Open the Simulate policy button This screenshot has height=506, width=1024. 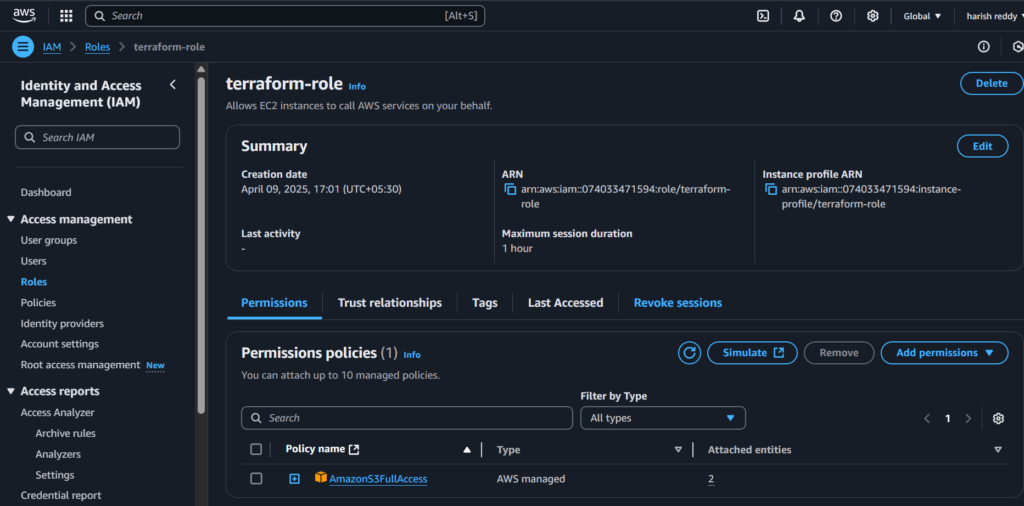[752, 353]
